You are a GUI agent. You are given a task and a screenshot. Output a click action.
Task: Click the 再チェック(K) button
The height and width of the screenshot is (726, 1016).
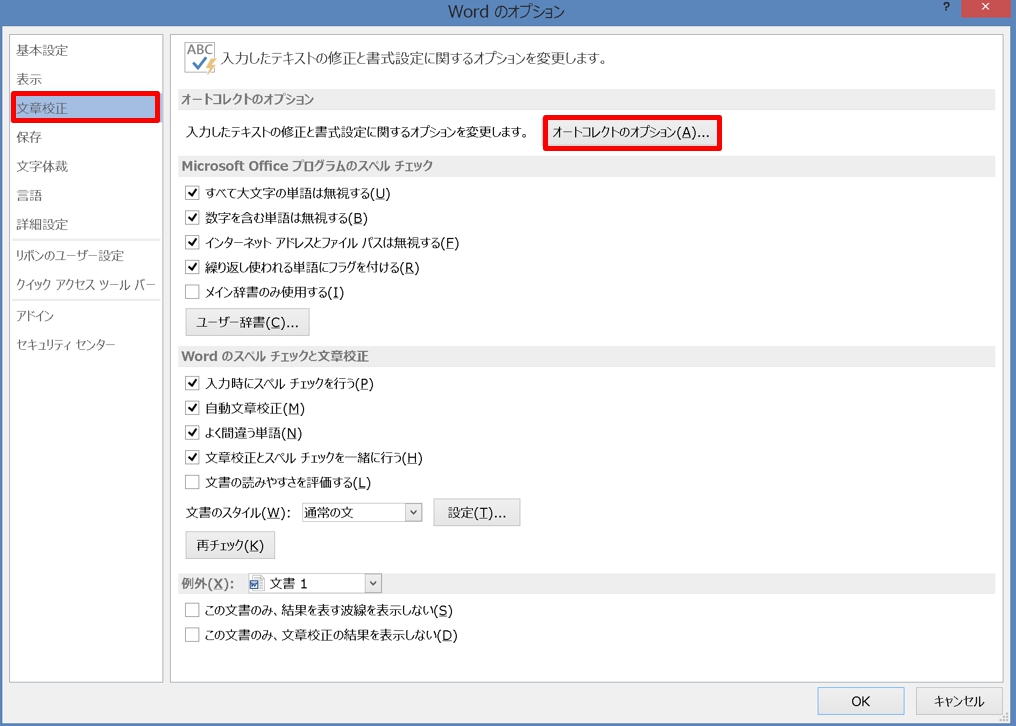pos(230,545)
